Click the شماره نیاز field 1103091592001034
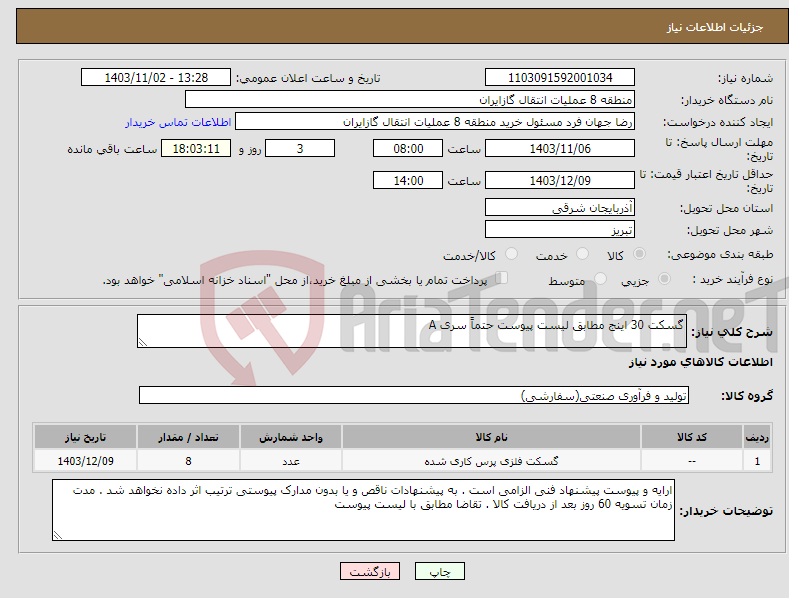 pos(560,78)
